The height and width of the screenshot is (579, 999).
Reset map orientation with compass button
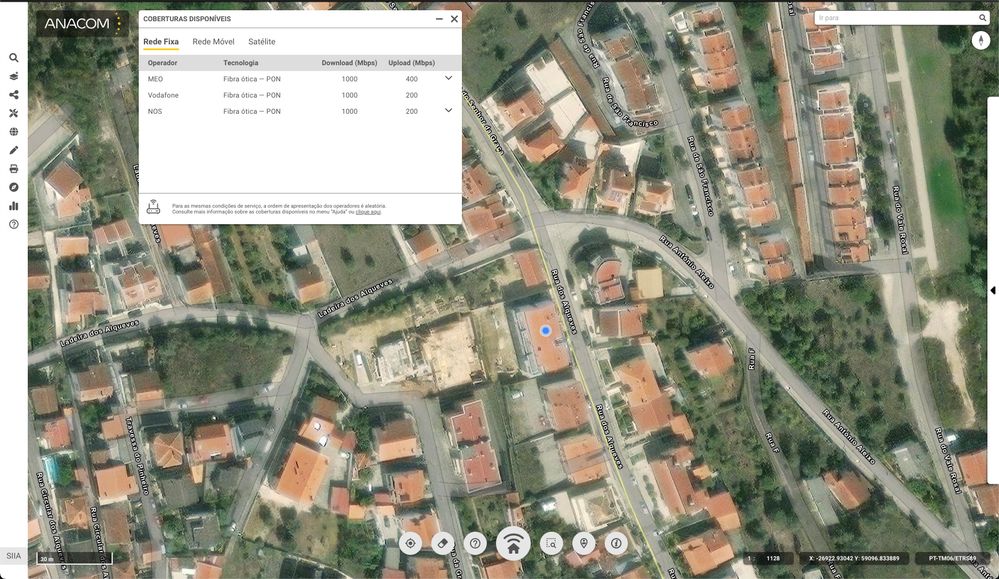click(980, 40)
